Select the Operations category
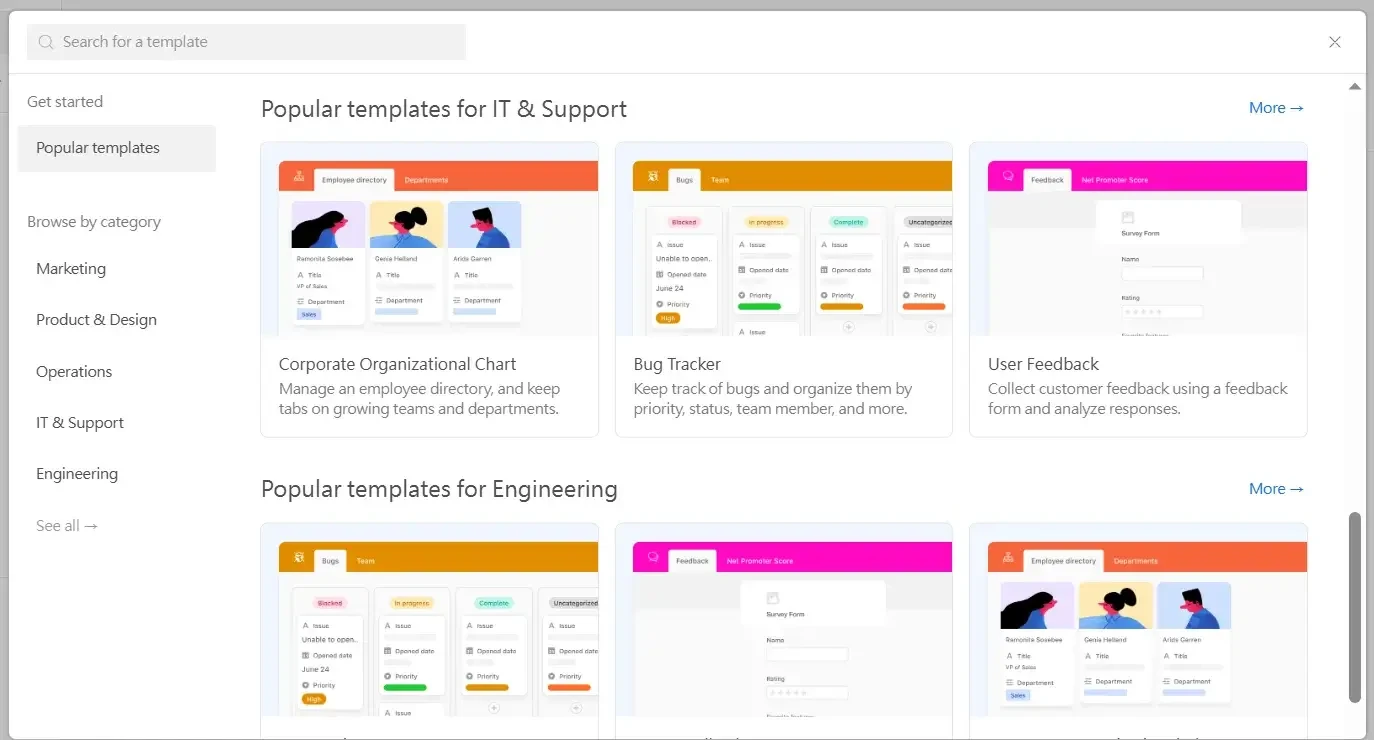Image resolution: width=1374 pixels, height=740 pixels. click(74, 372)
